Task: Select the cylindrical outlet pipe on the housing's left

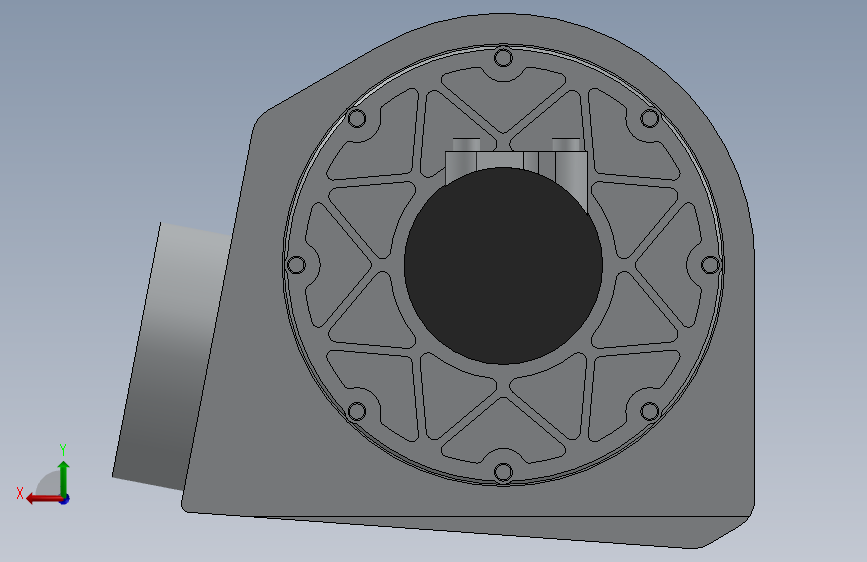Action: tap(170, 356)
